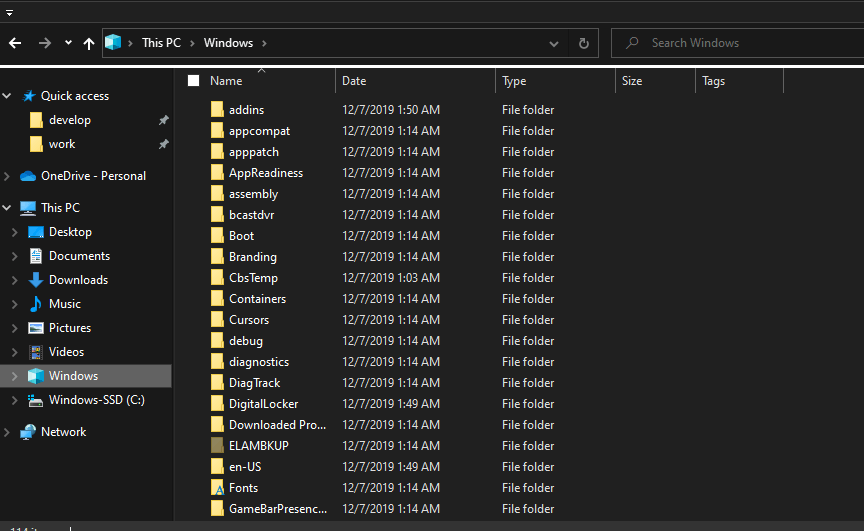Sort by the Size column
864x531 pixels.
click(632, 81)
